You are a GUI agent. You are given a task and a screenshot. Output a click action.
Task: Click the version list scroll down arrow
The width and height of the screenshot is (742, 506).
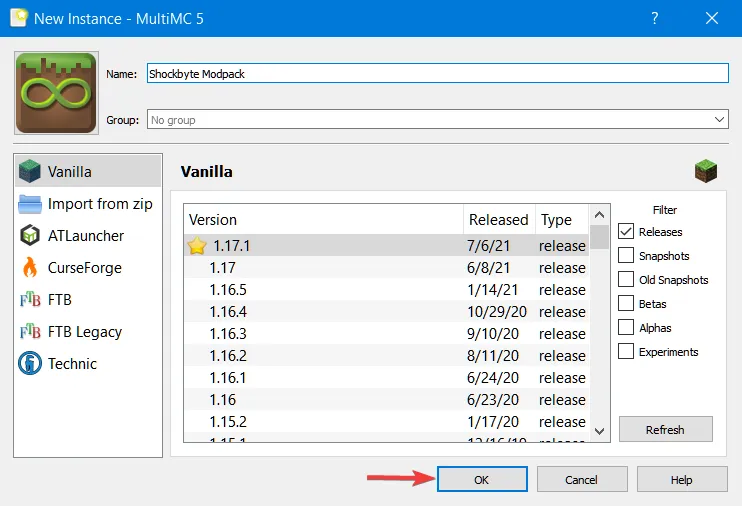[599, 431]
